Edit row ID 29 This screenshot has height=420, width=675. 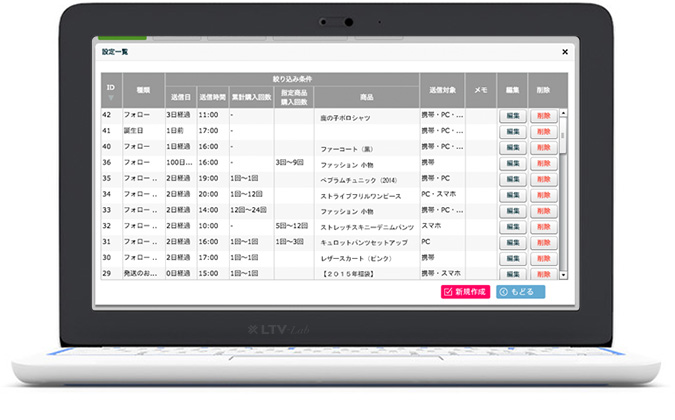coord(513,274)
